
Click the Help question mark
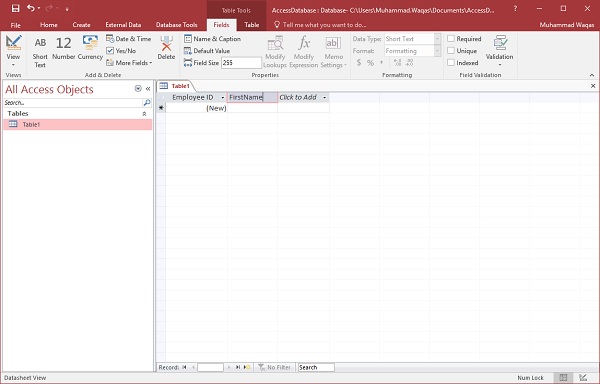pos(516,8)
